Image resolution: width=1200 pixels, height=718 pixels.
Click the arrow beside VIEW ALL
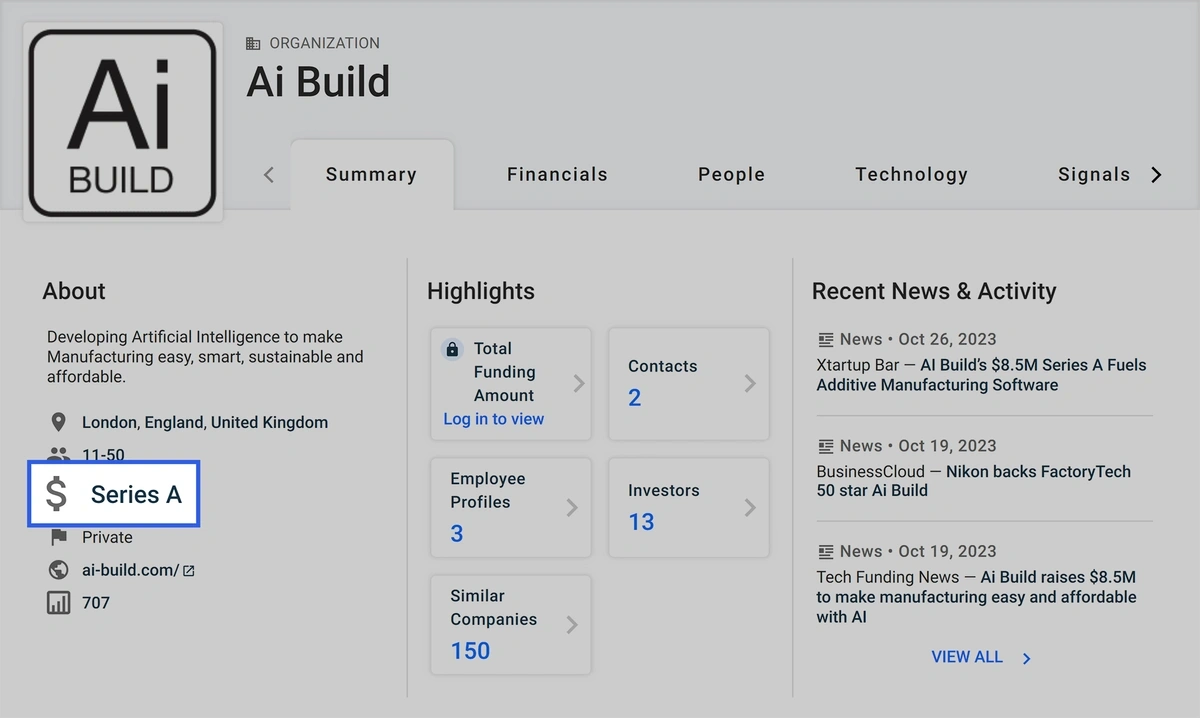[x=1027, y=658]
